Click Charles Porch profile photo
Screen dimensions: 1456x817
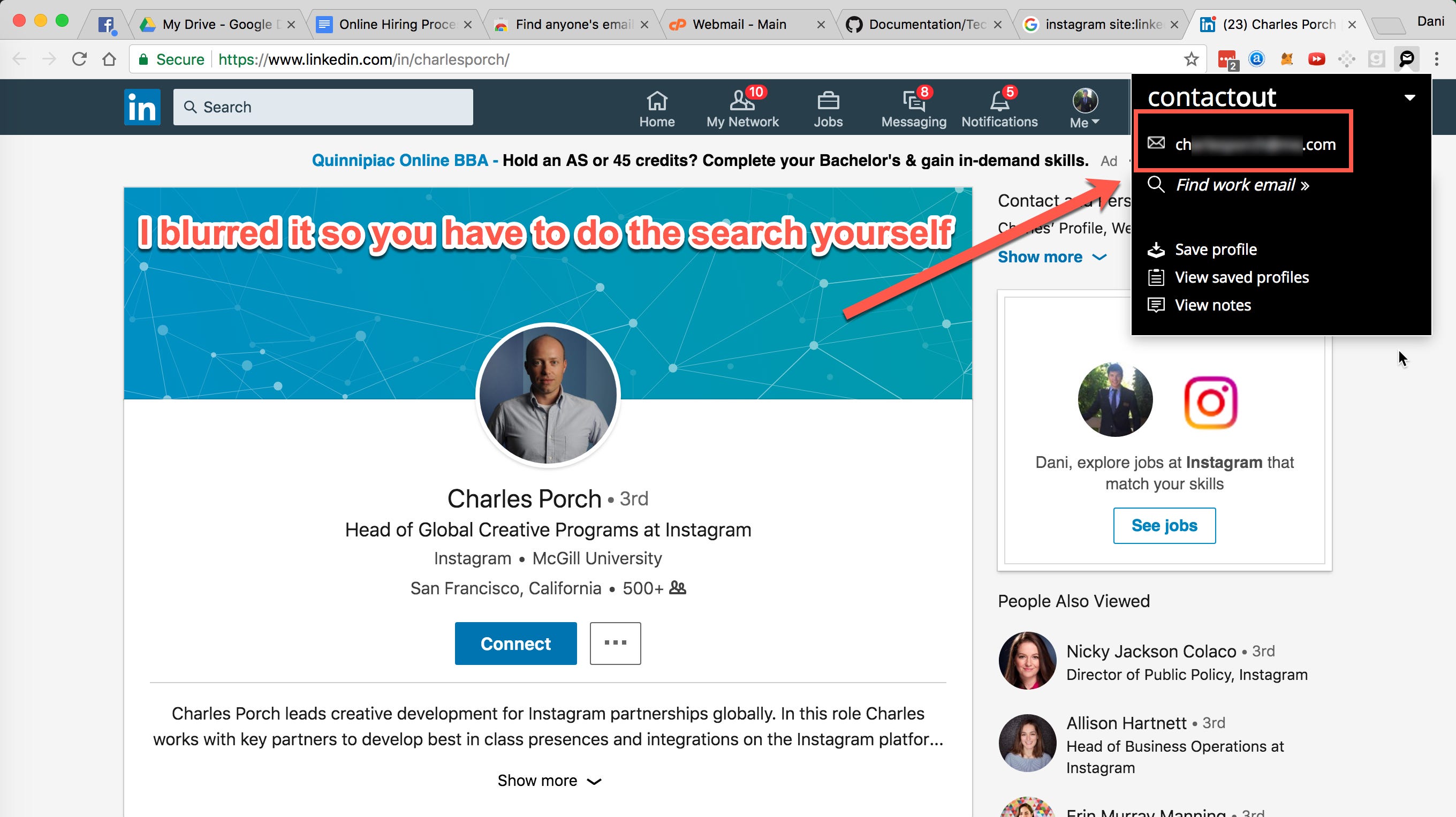click(x=547, y=395)
